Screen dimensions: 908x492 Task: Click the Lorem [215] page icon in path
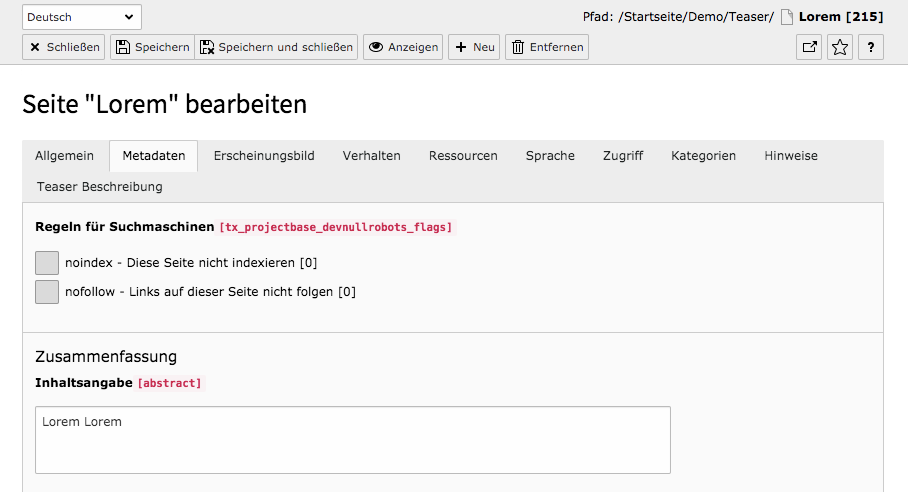coord(786,17)
